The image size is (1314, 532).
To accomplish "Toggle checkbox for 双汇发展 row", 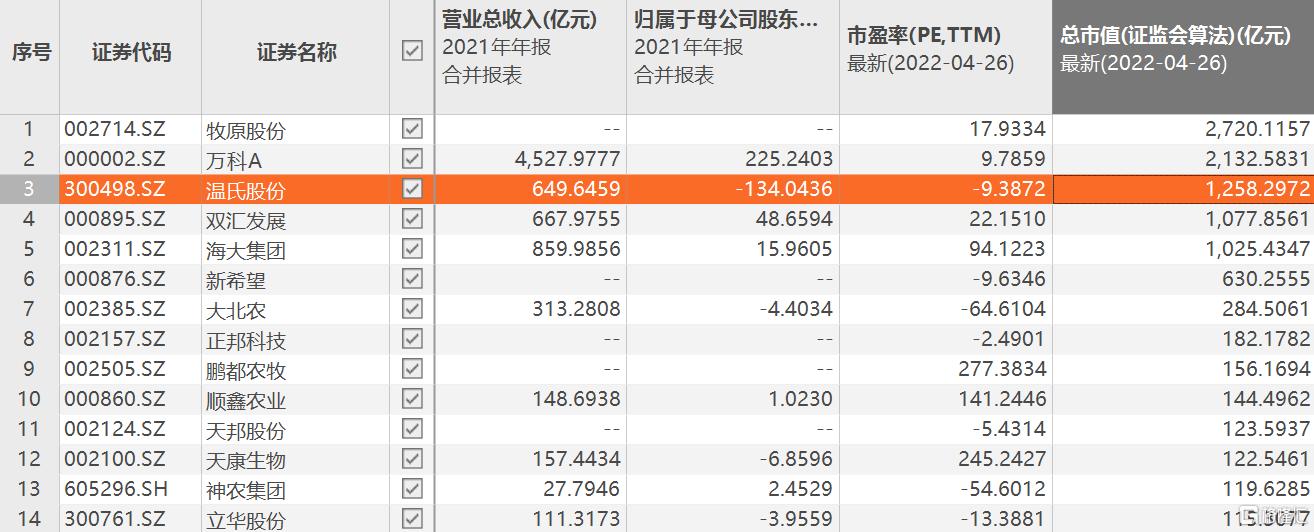I will pos(412,219).
